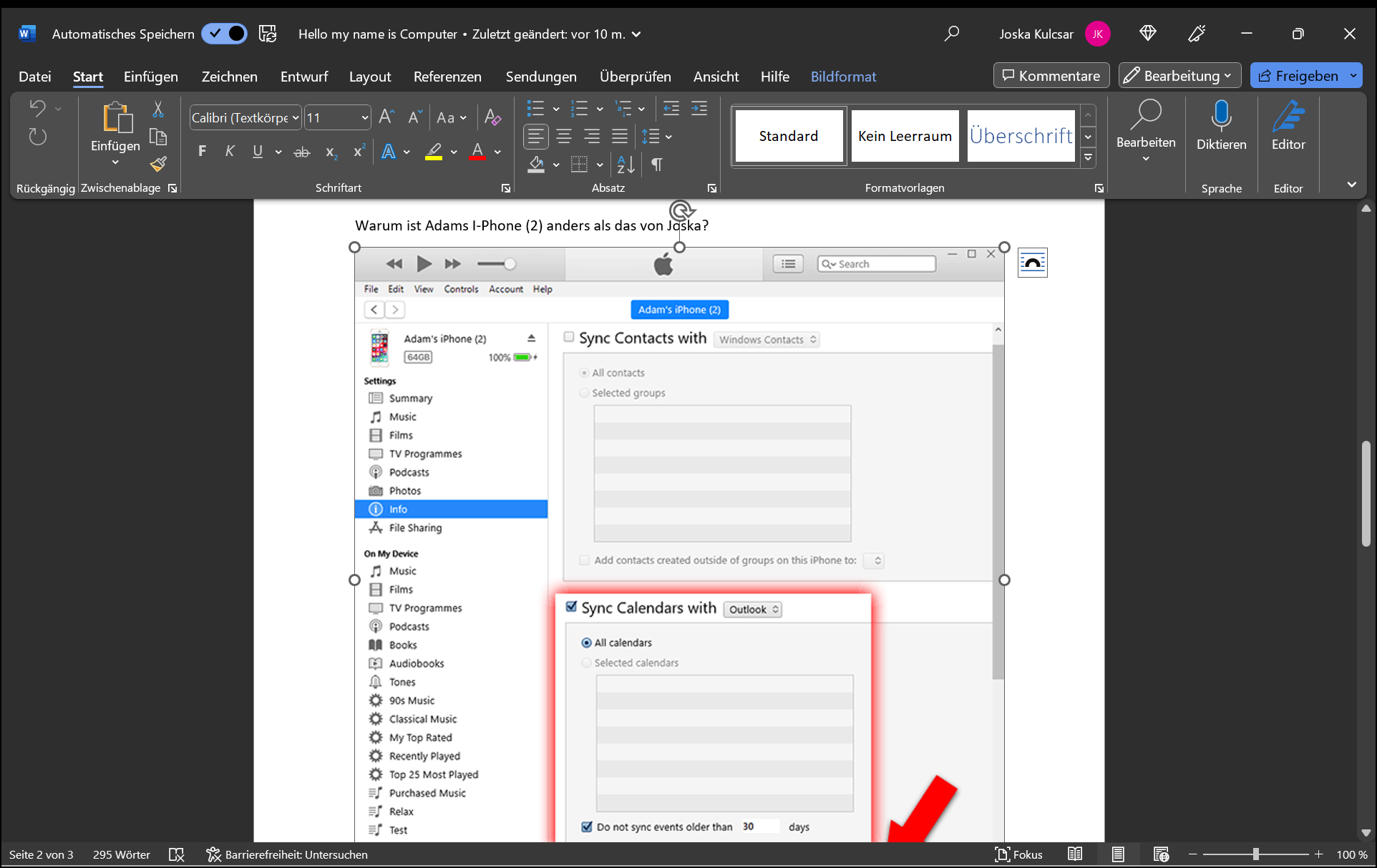This screenshot has width=1377, height=868.
Task: Open the Barrierefreiheit accessibility check
Action: (x=287, y=854)
